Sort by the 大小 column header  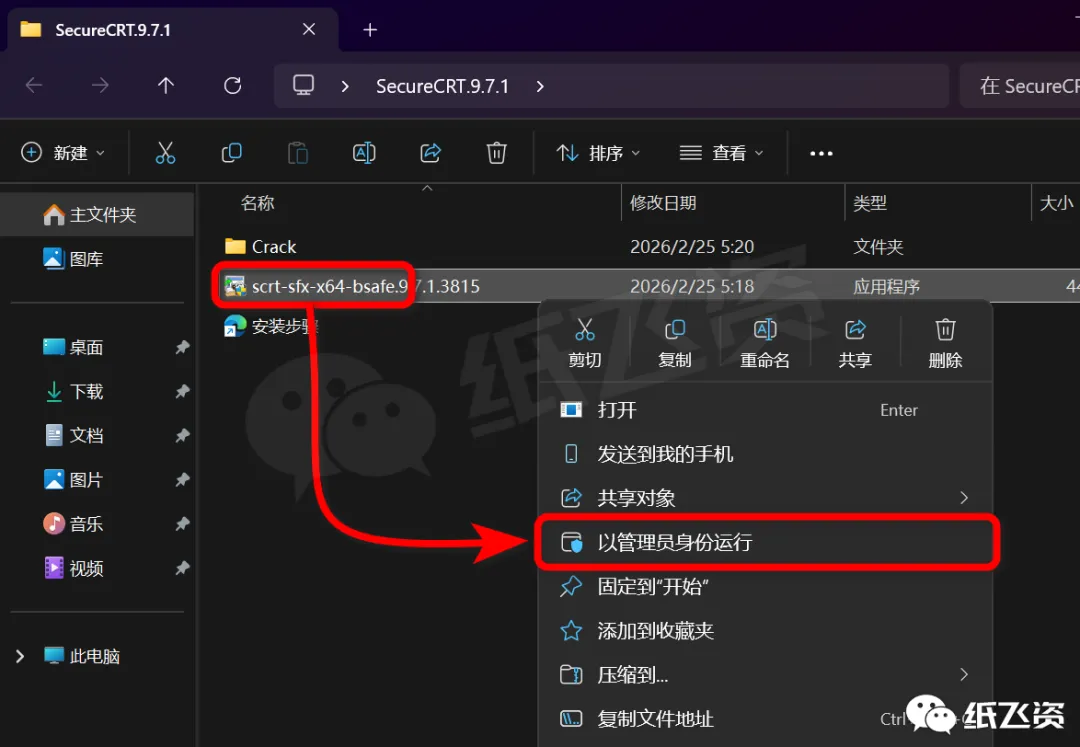1056,203
